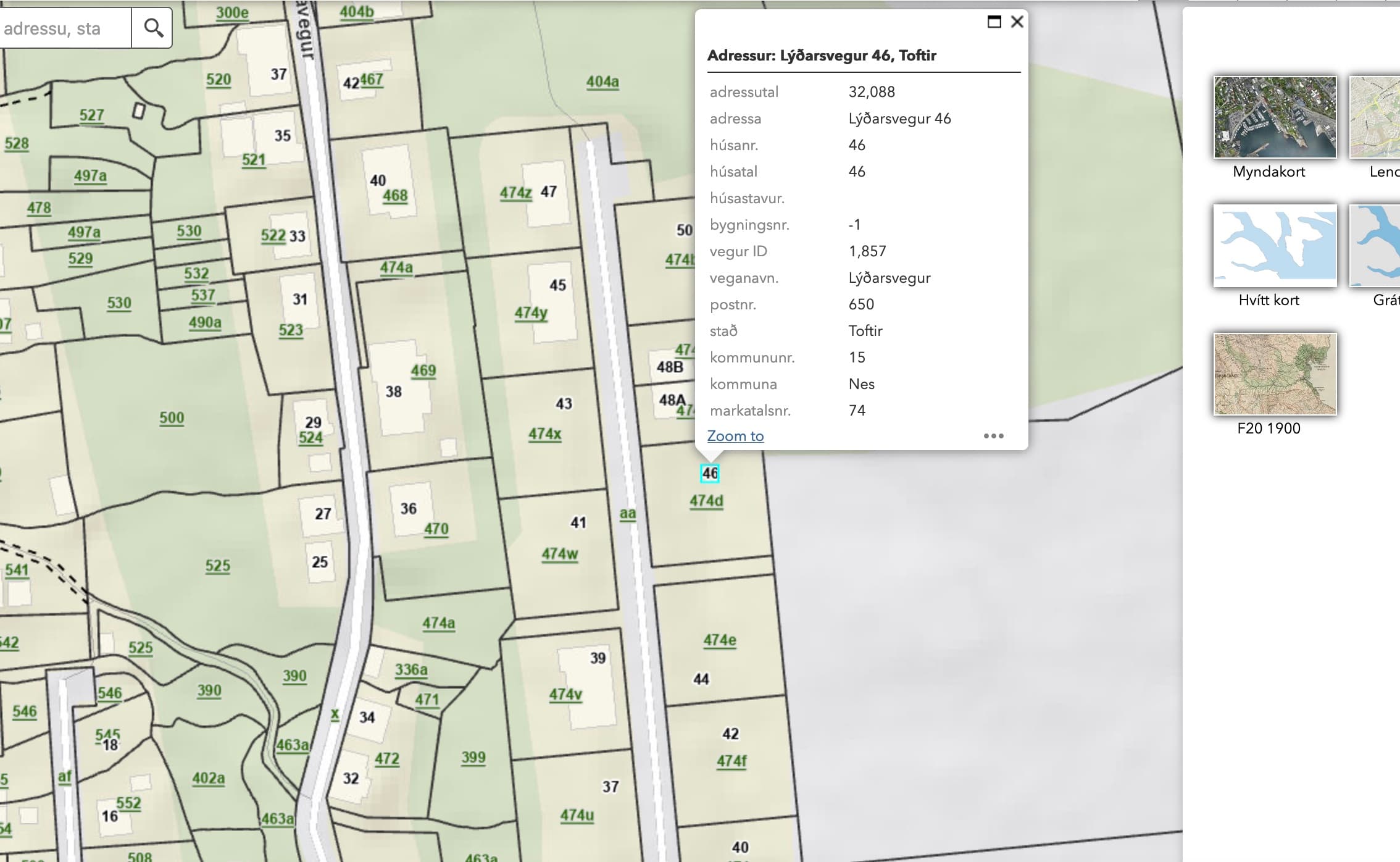This screenshot has height=862, width=1400.
Task: Select the Hvítt kort basemap
Action: point(1275,246)
